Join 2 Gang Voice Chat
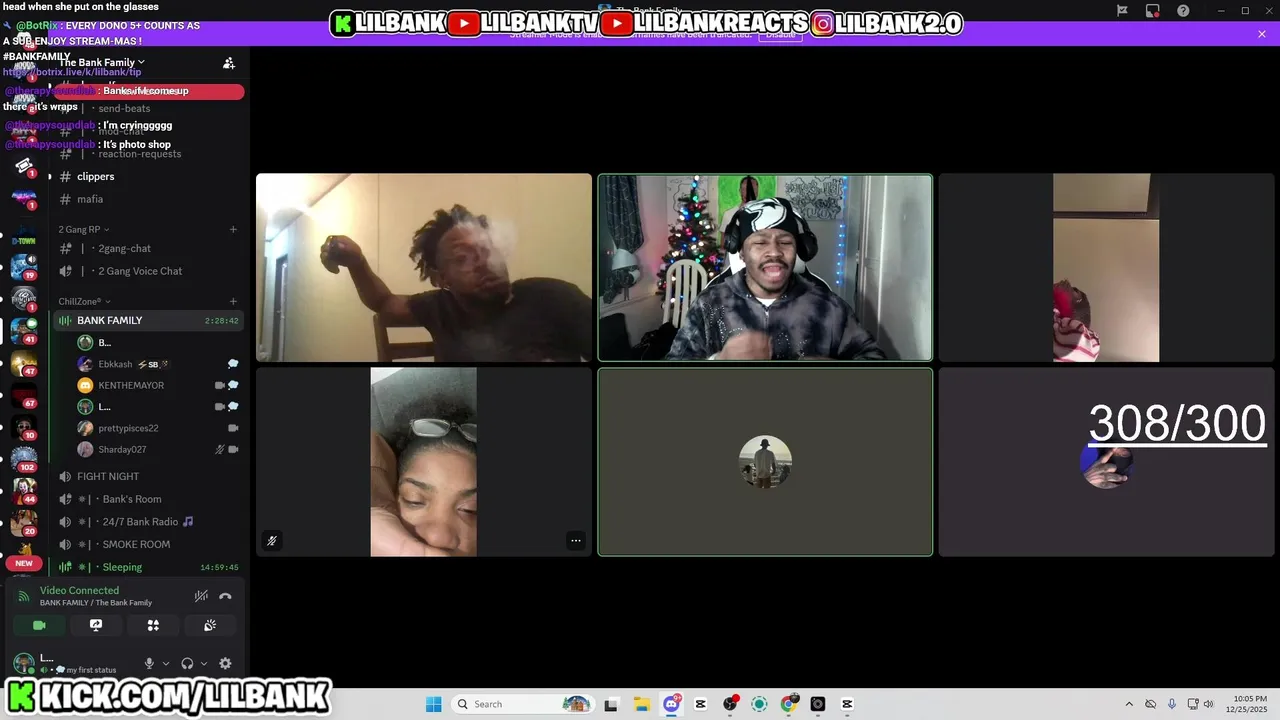This screenshot has width=1280, height=720. point(147,271)
